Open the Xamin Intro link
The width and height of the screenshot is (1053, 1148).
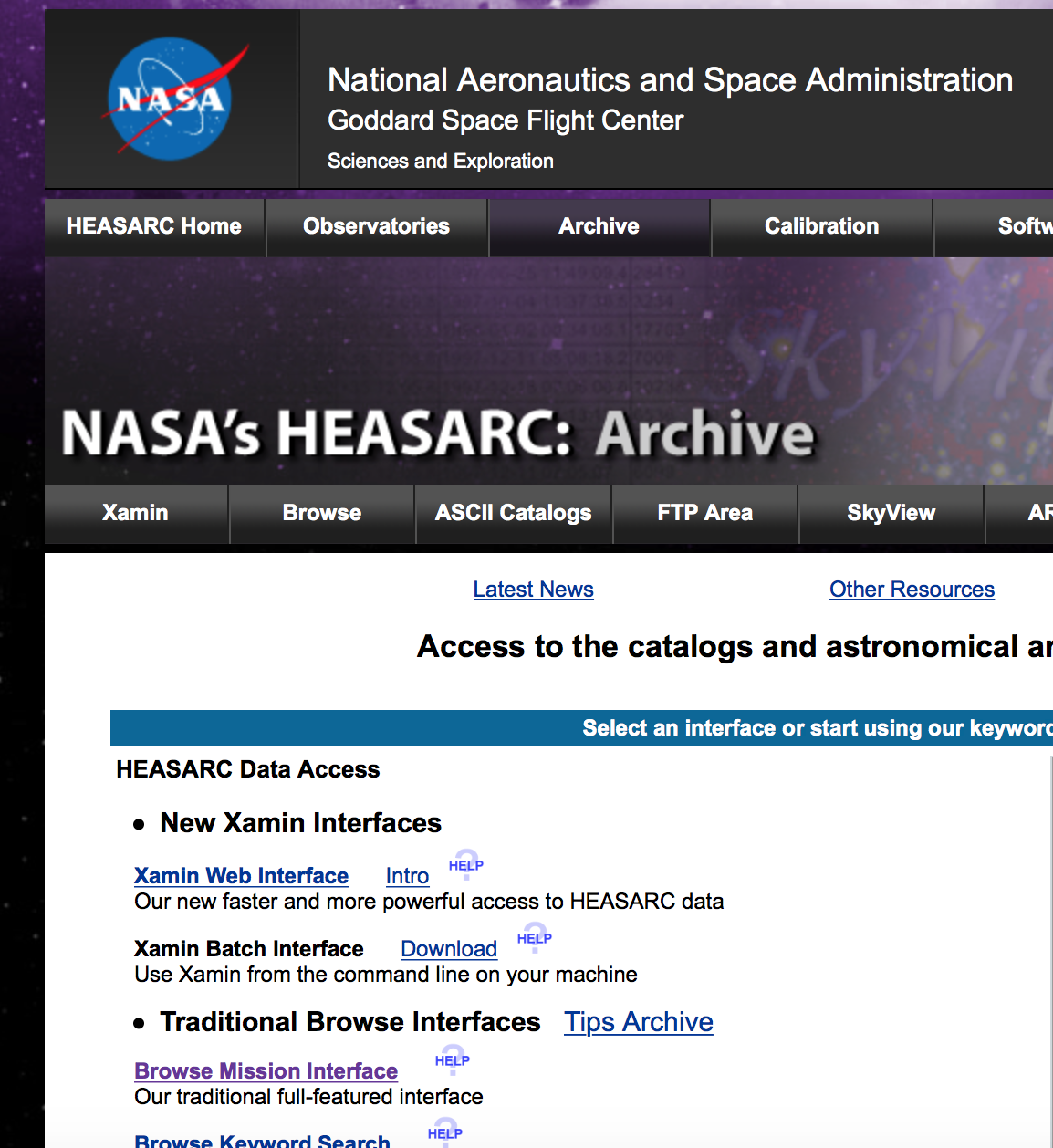click(x=407, y=876)
